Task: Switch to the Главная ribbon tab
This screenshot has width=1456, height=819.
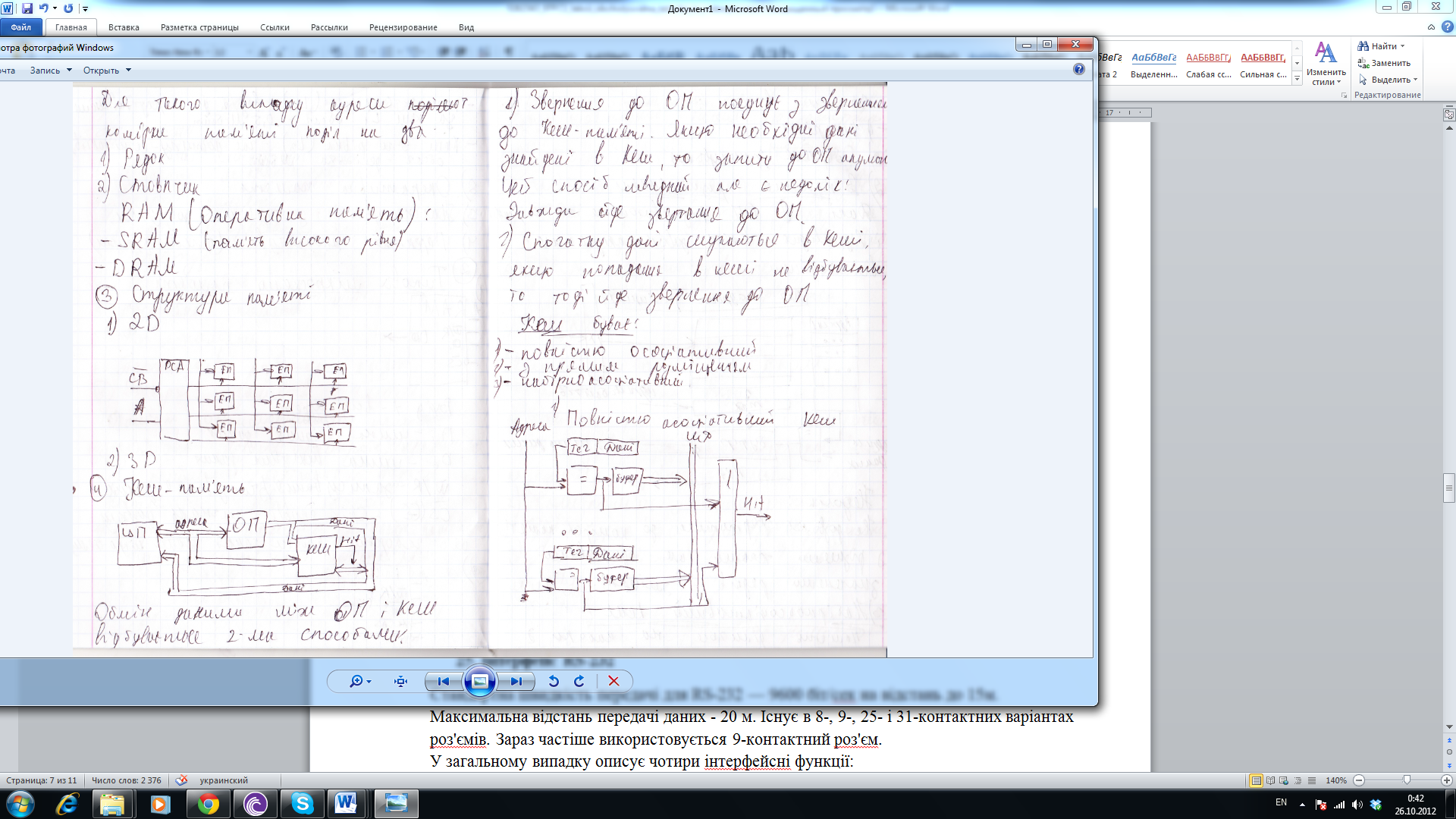Action: click(x=71, y=27)
